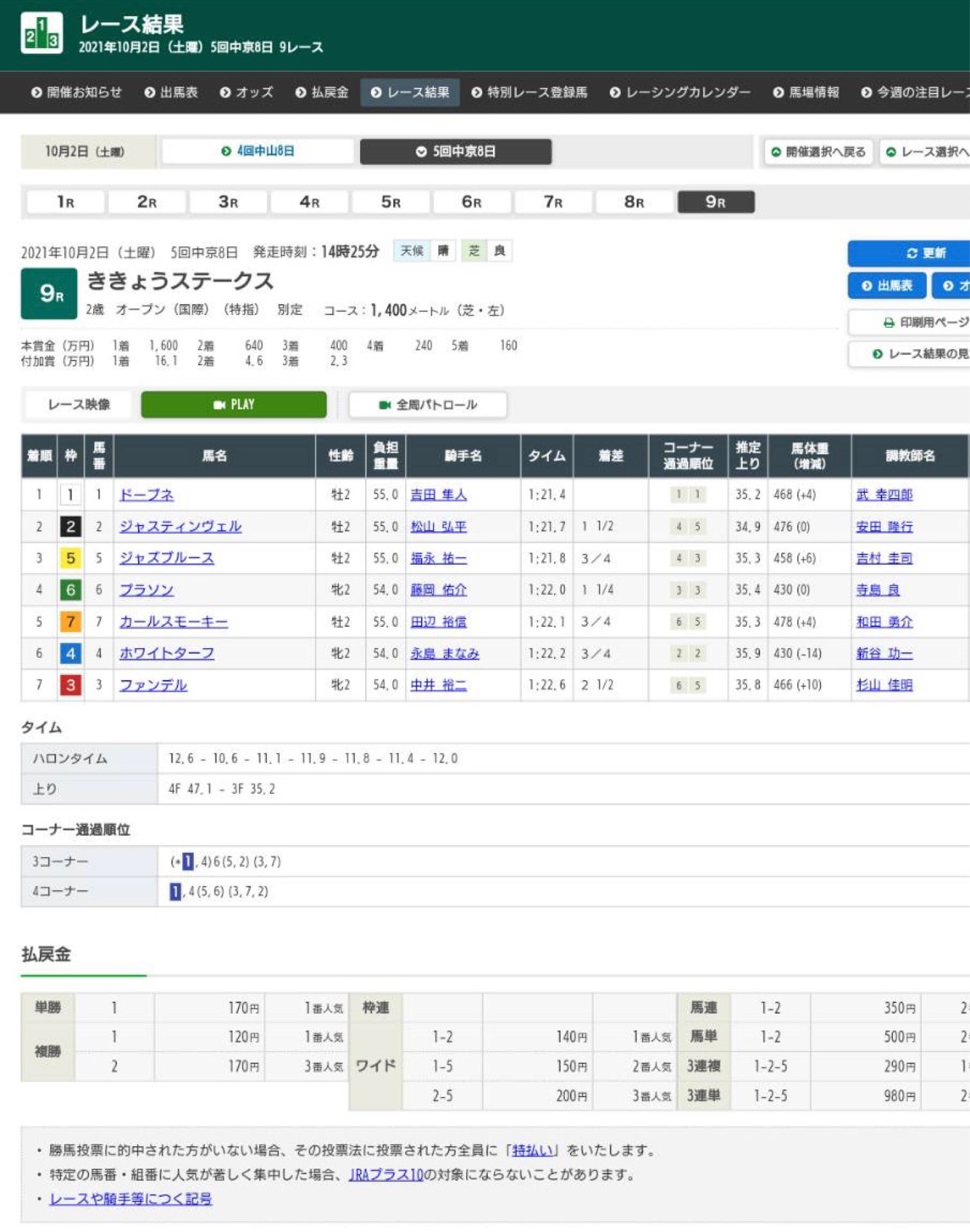The height and width of the screenshot is (1232, 970).
Task: Click the highlighted 1 in 4コーナー row
Action: 175,891
